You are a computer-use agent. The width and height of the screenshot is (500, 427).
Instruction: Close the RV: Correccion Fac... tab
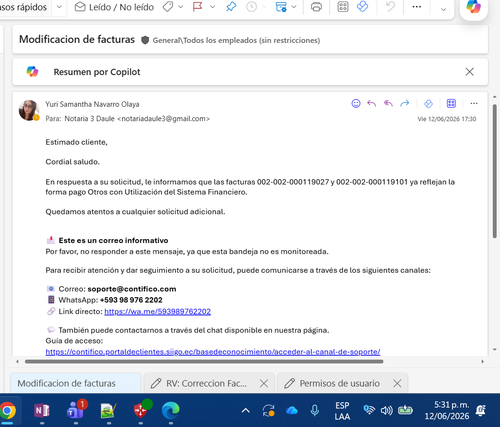[x=264, y=383]
